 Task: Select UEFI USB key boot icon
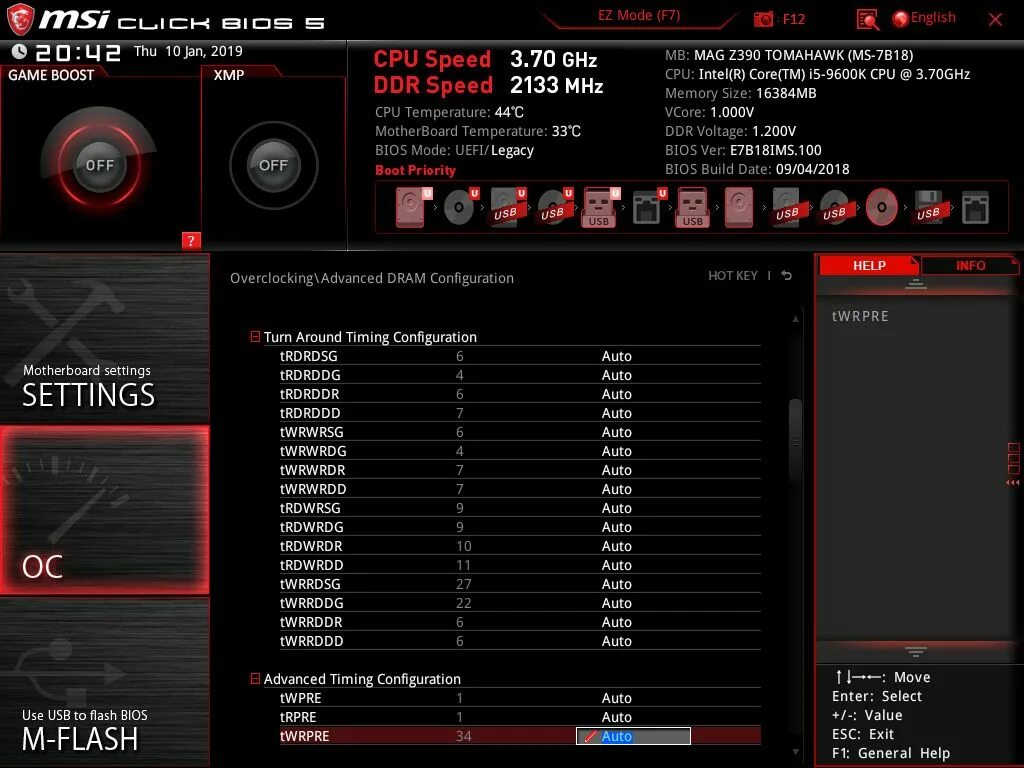tap(600, 208)
